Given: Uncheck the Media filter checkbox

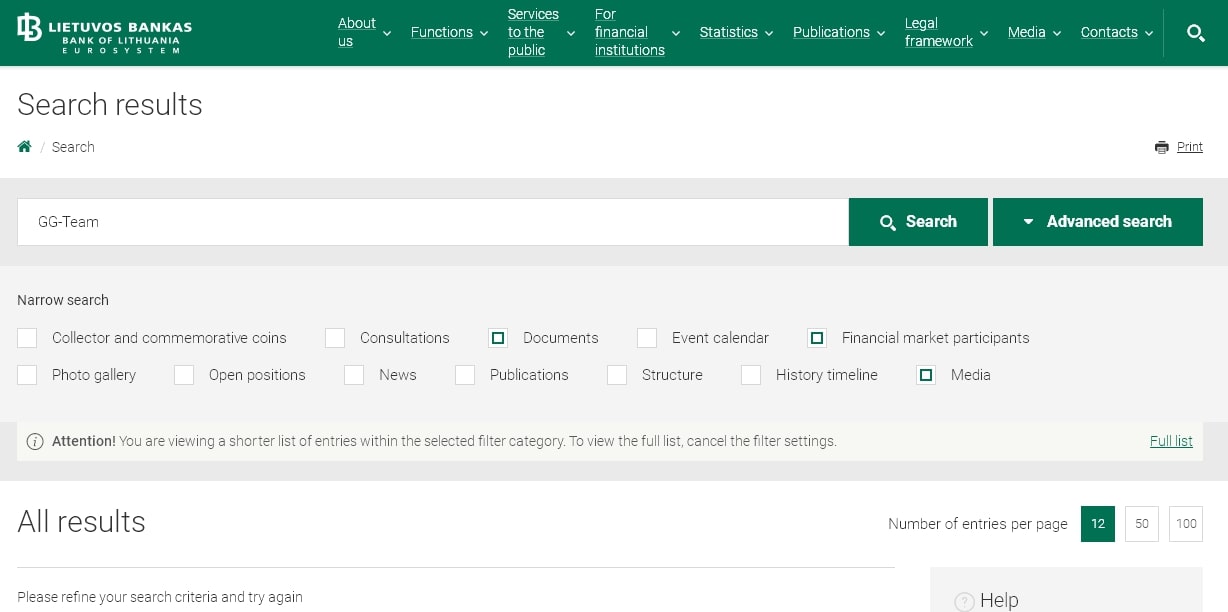Looking at the screenshot, I should point(926,375).
